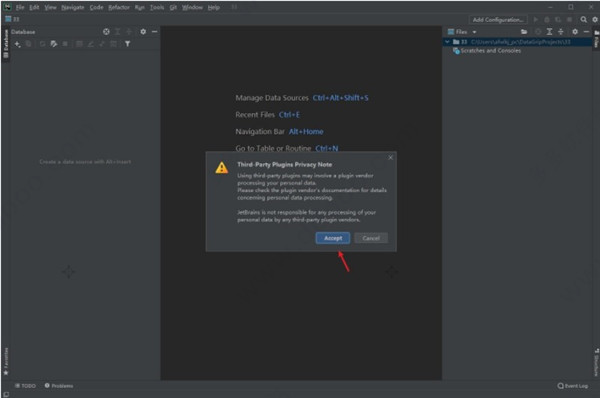
Task: Click the Filter funnel icon in Database toolbar
Action: pos(127,44)
